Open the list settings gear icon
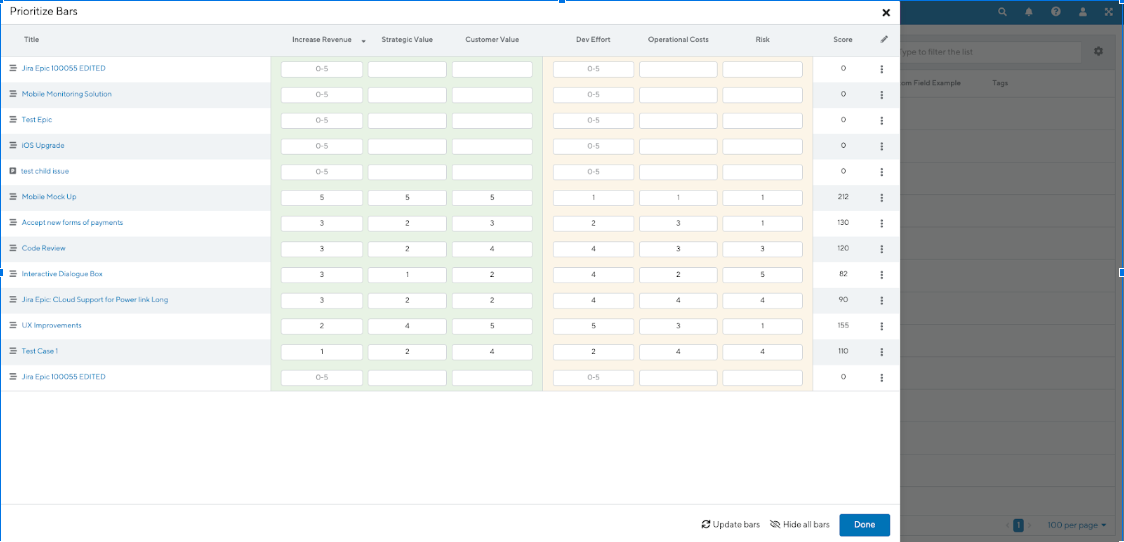The image size is (1124, 542). tap(1098, 51)
